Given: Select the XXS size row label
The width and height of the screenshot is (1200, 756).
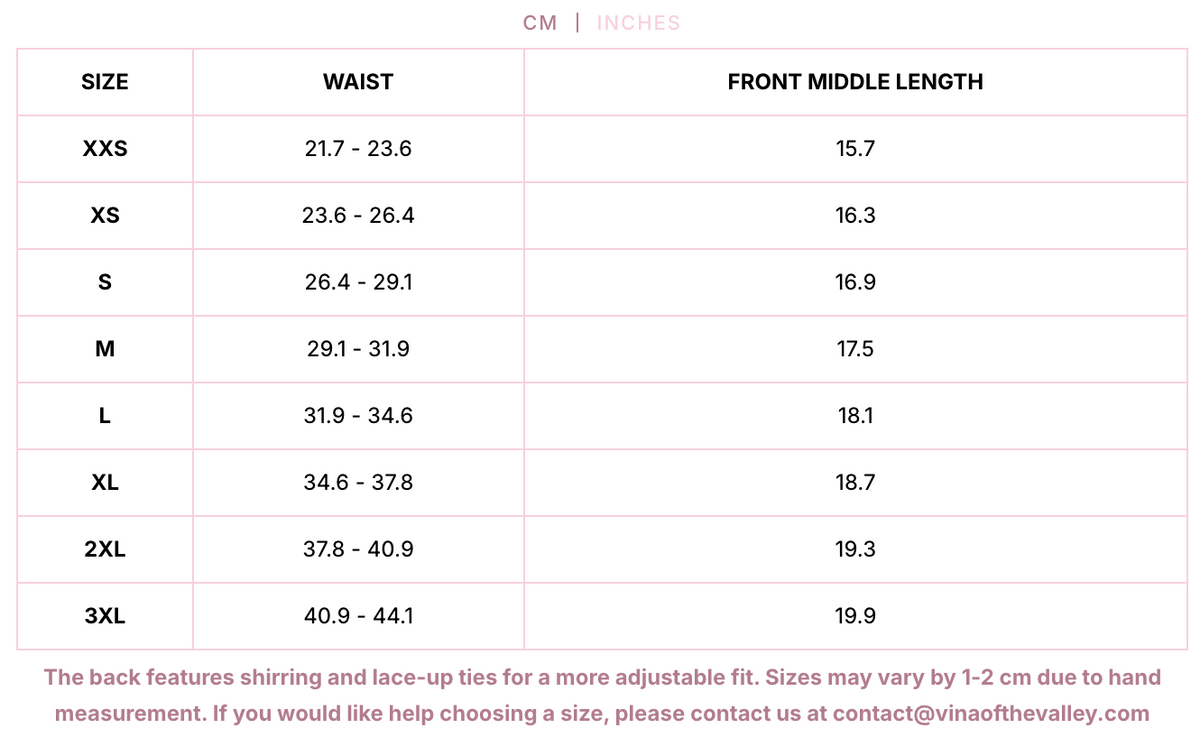Looking at the screenshot, I should 105,149.
